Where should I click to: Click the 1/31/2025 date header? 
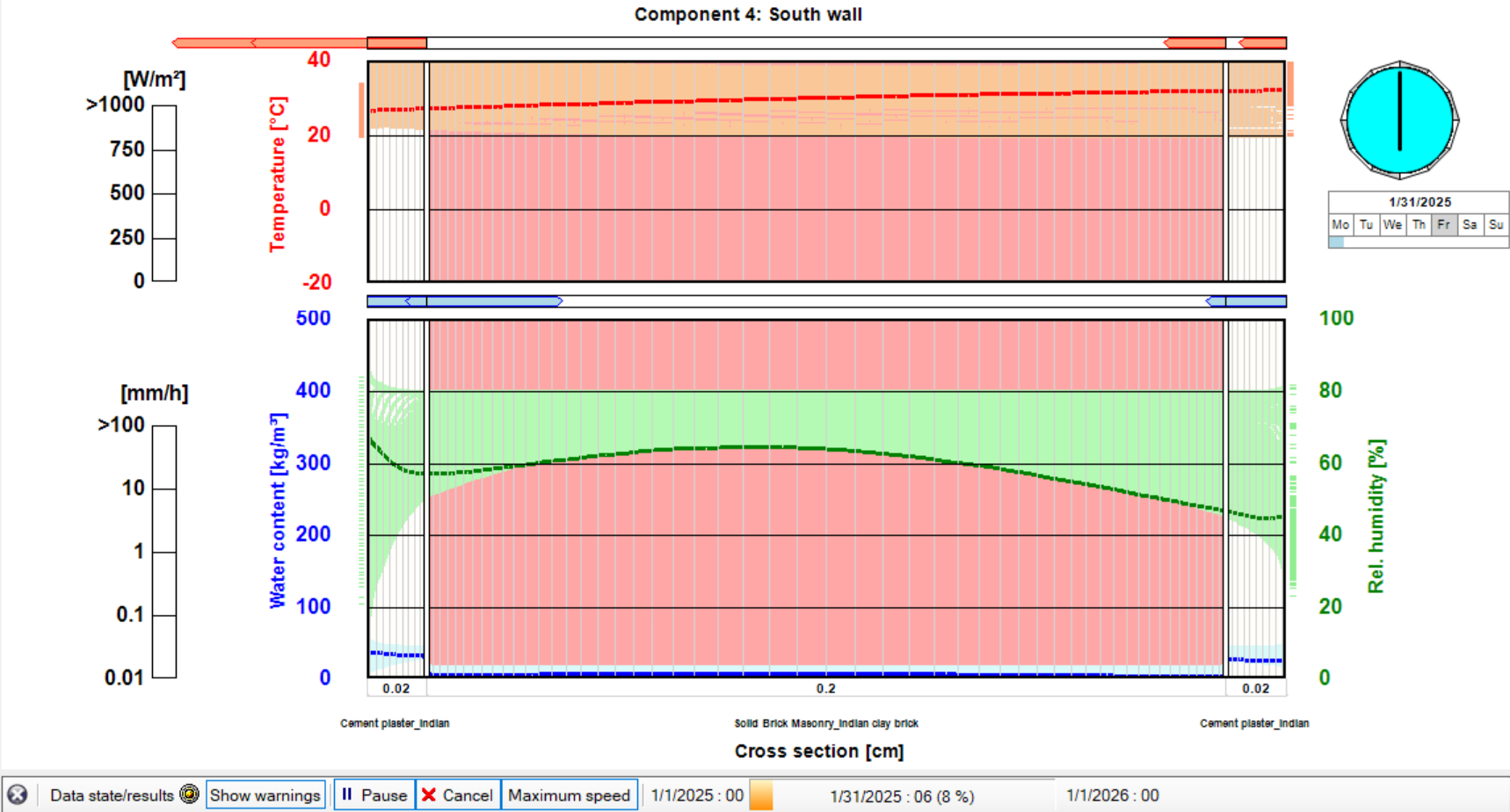1419,202
